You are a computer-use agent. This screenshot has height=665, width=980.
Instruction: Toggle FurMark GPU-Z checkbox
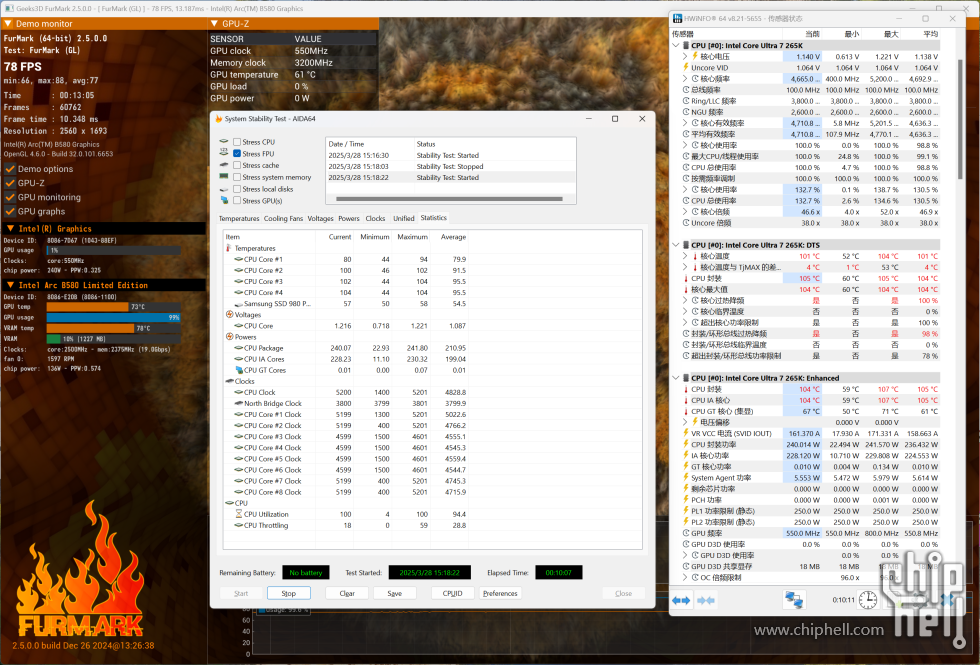tap(10, 183)
